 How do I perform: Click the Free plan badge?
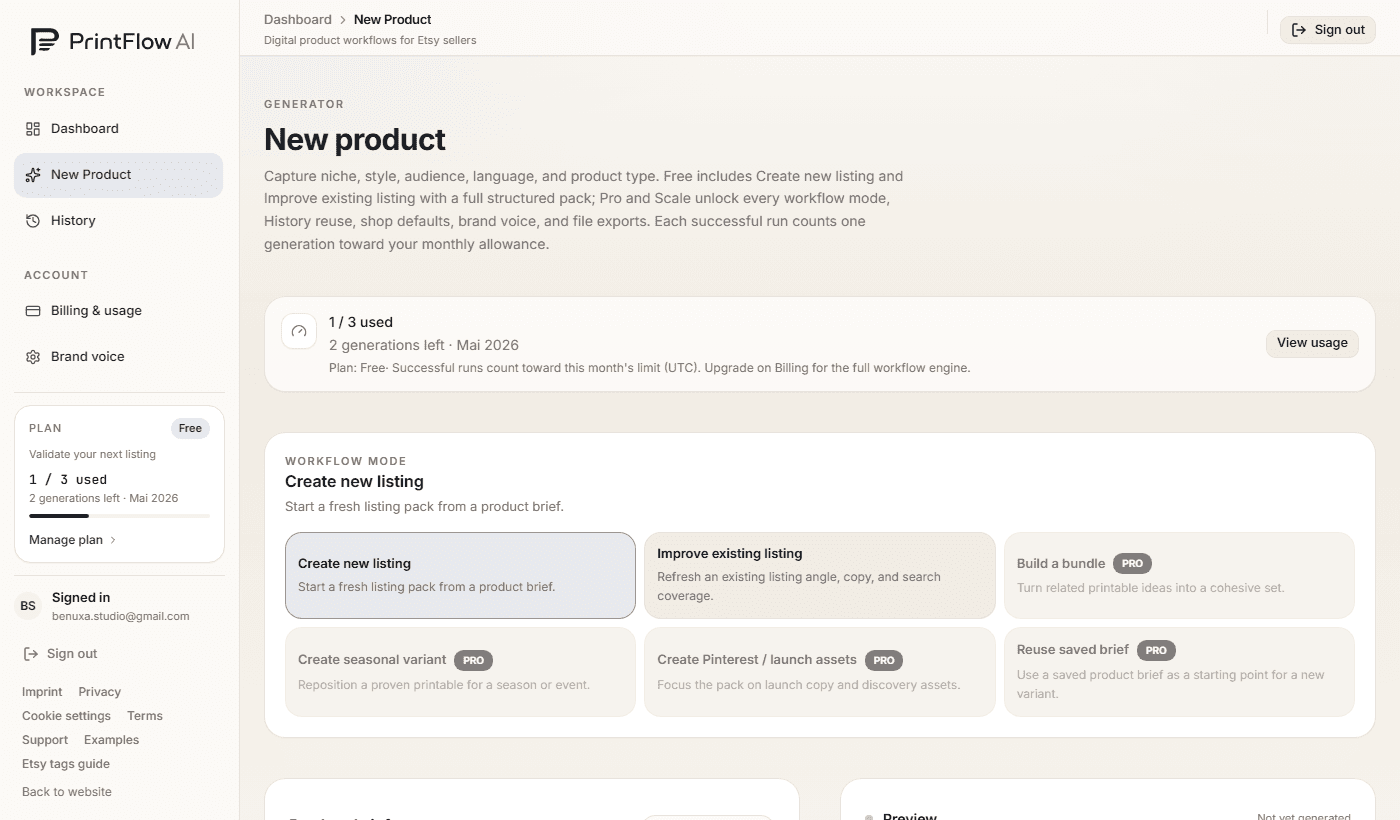190,428
